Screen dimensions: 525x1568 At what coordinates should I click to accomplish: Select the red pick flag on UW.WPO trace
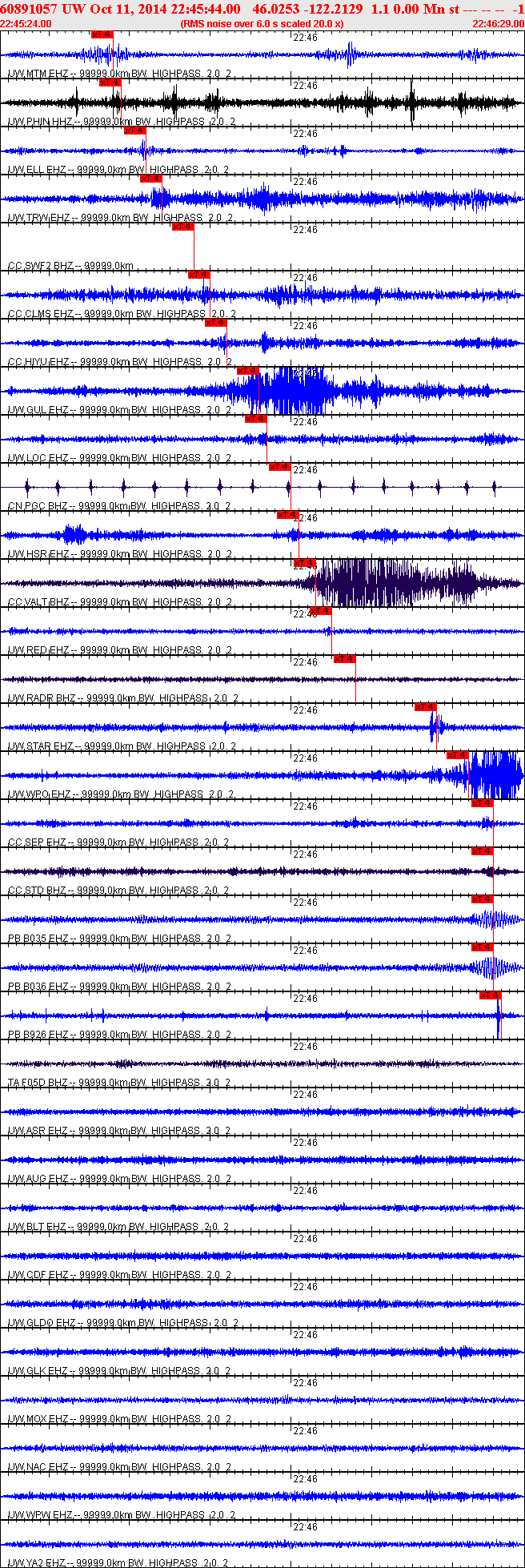click(x=458, y=755)
